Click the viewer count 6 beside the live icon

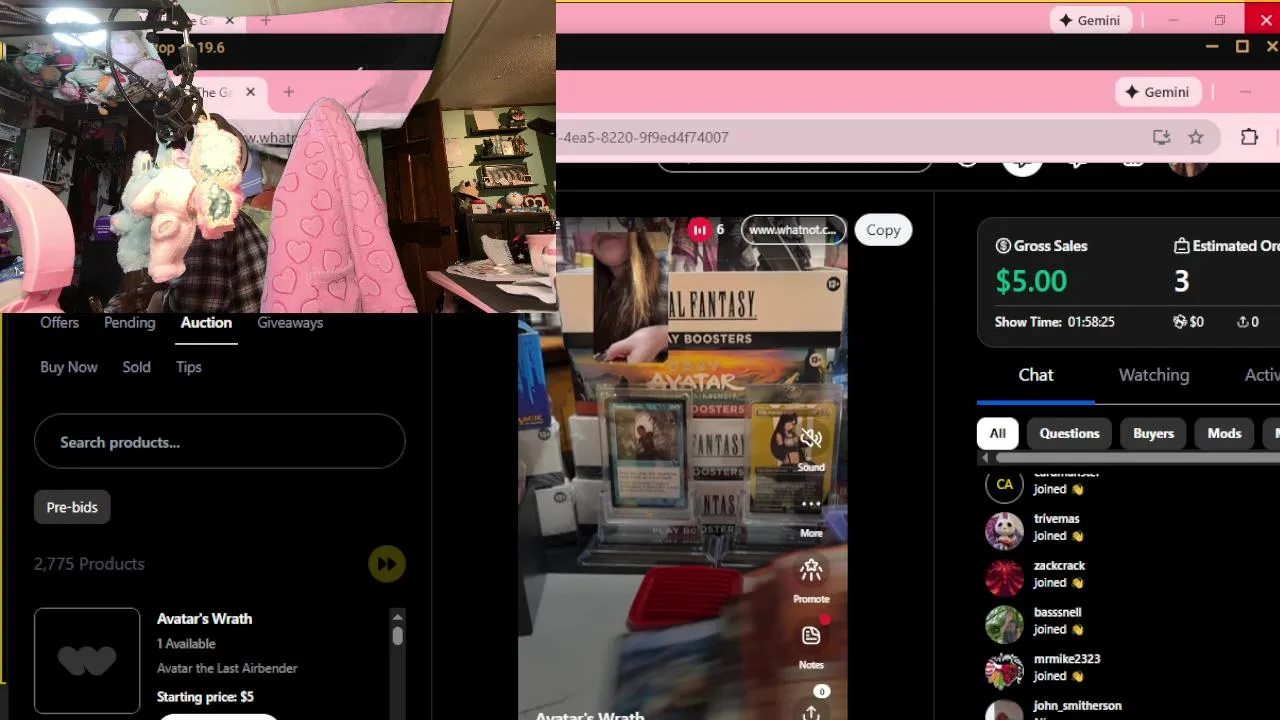(720, 230)
